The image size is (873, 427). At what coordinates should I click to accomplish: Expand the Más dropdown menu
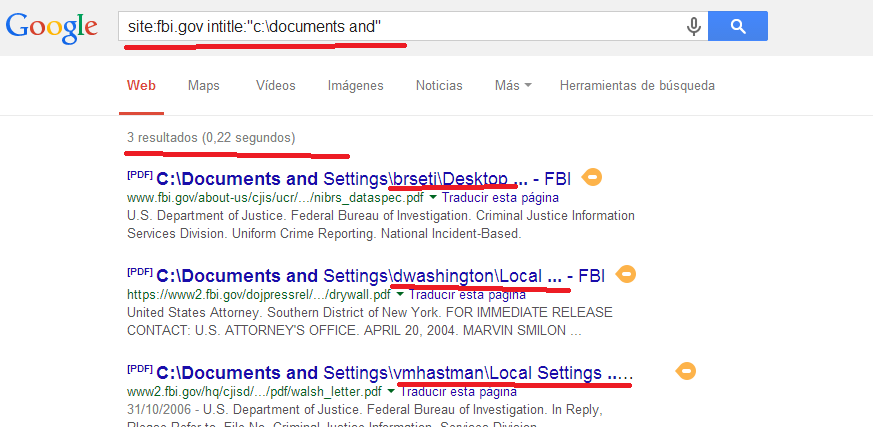pyautogui.click(x=513, y=86)
